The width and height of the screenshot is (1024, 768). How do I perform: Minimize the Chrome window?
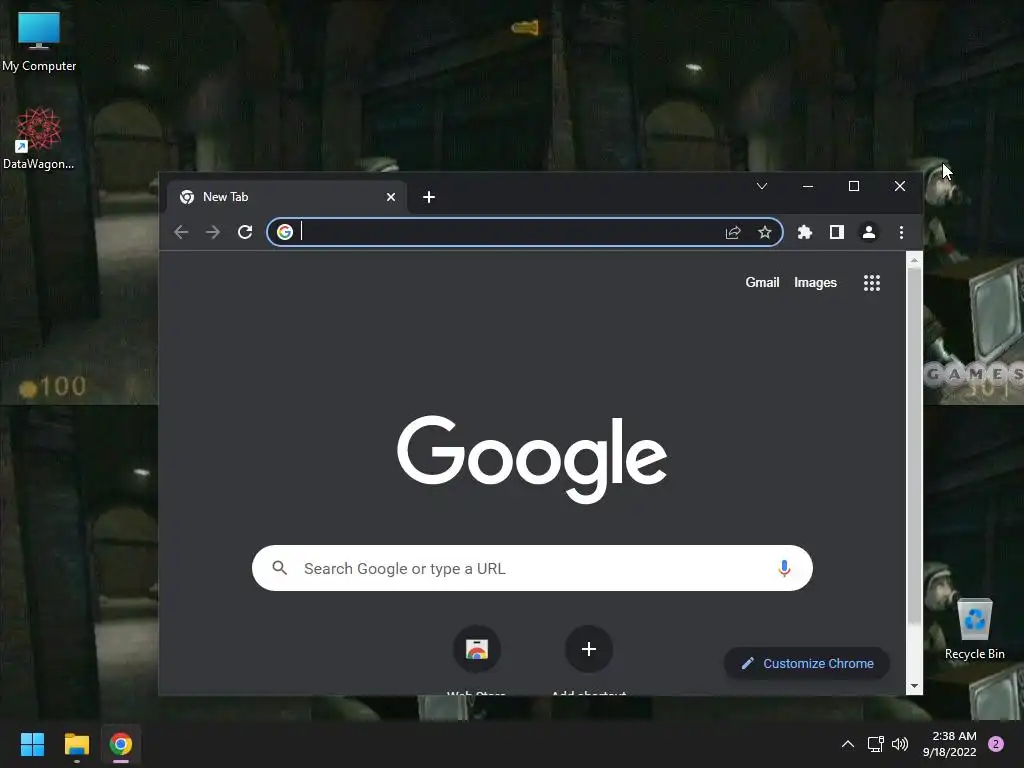[x=808, y=186]
